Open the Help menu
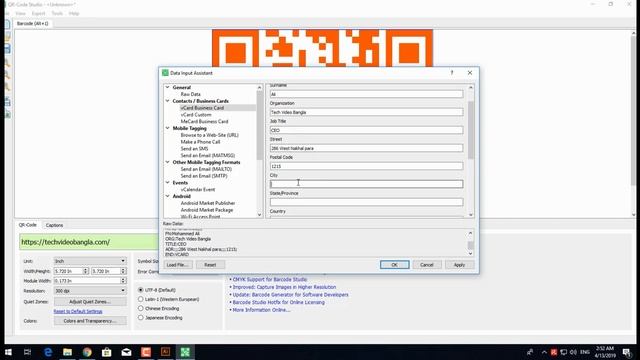The height and width of the screenshot is (360, 640). coord(74,13)
